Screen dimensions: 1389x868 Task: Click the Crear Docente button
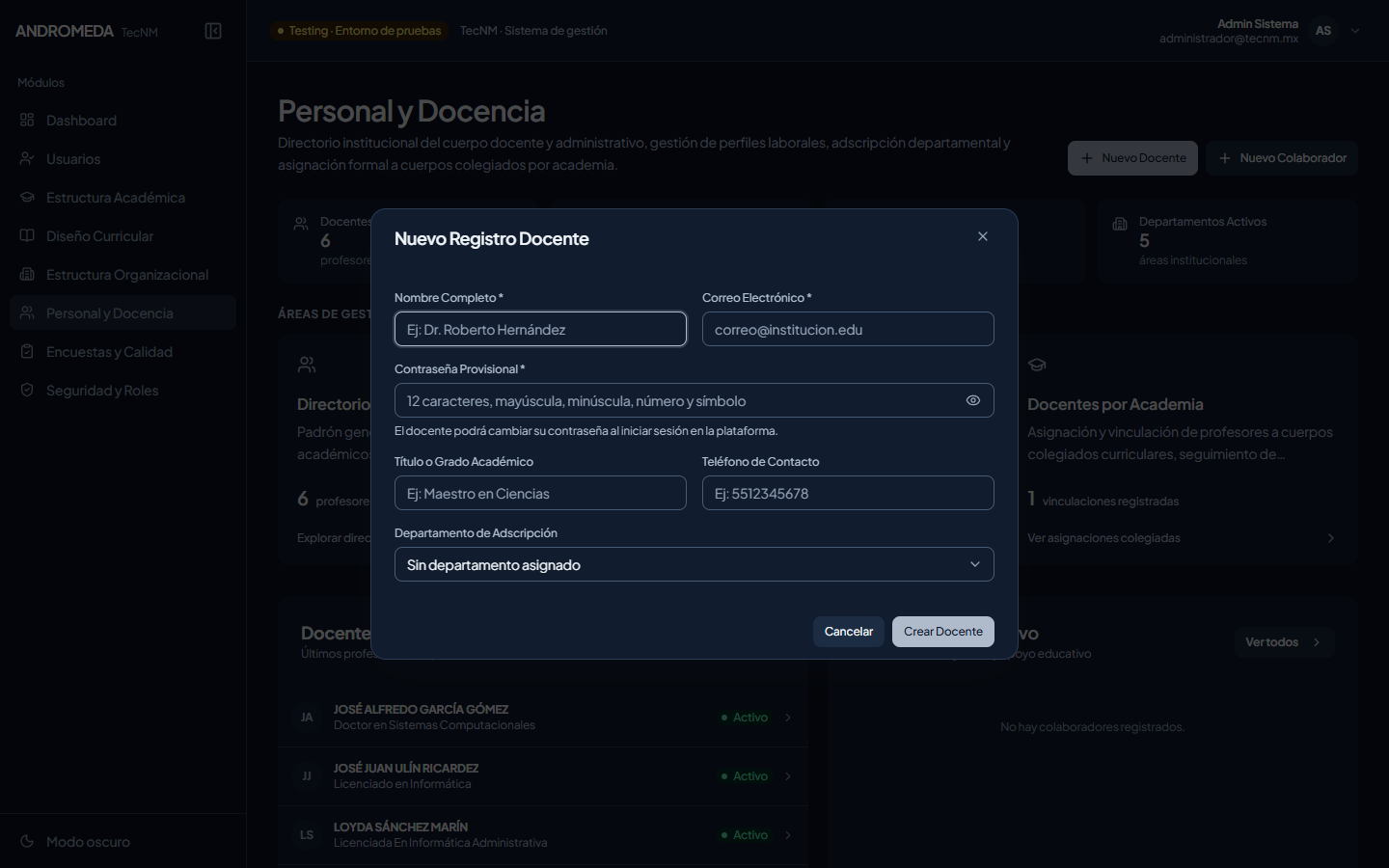(x=943, y=632)
